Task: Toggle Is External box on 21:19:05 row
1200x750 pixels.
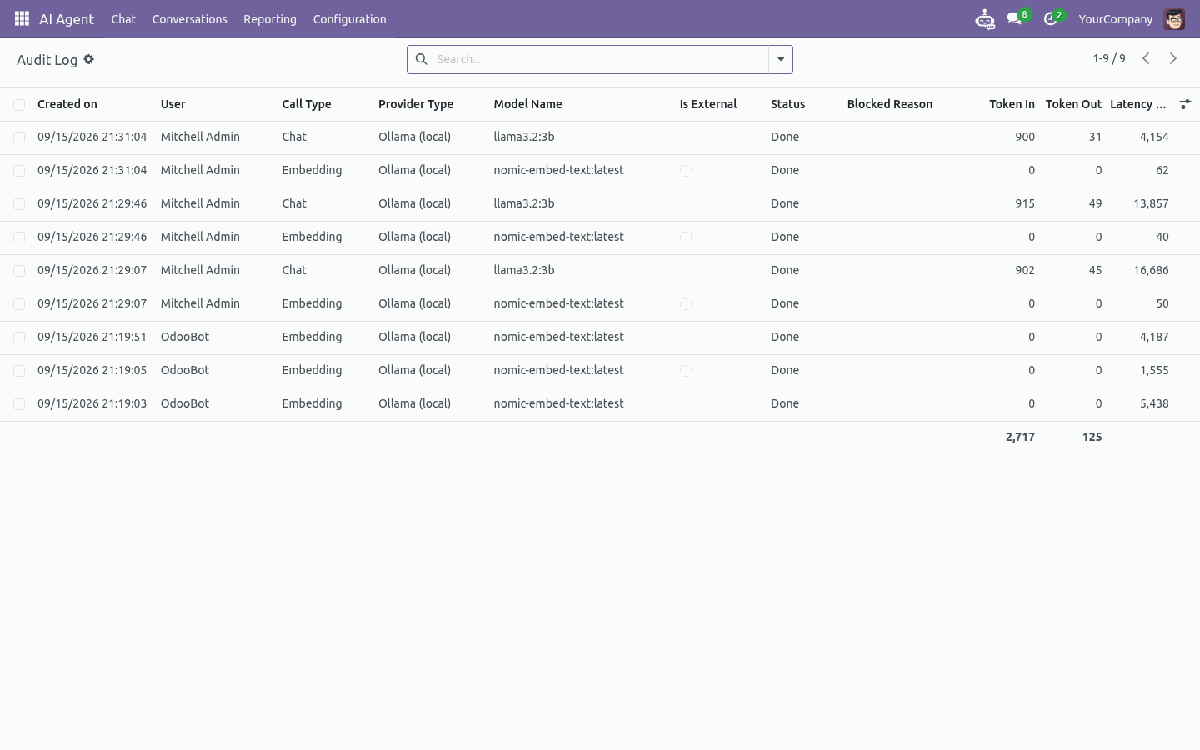Action: (x=686, y=371)
